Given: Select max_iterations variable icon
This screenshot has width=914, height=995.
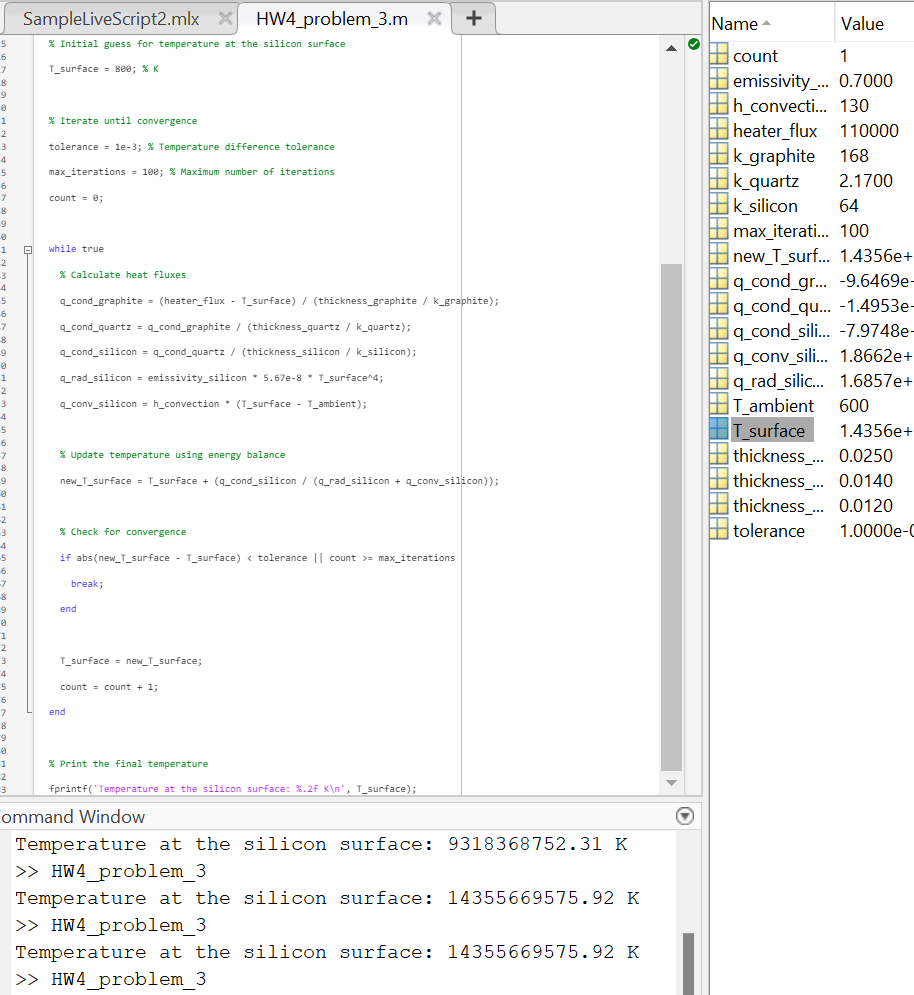Looking at the screenshot, I should (719, 229).
